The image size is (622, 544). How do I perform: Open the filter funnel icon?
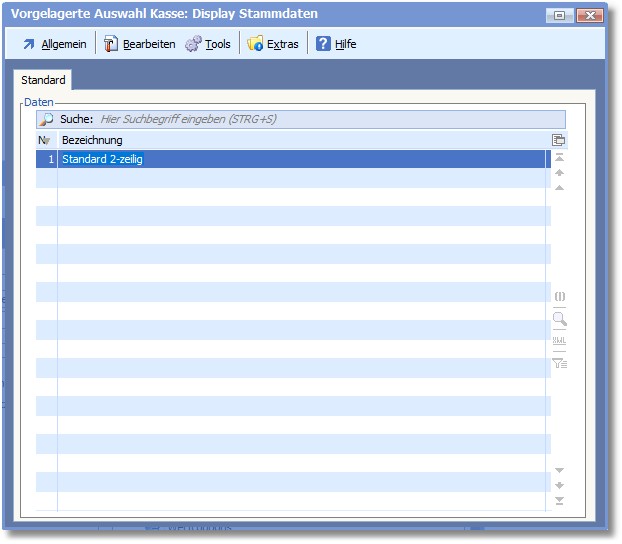559,363
